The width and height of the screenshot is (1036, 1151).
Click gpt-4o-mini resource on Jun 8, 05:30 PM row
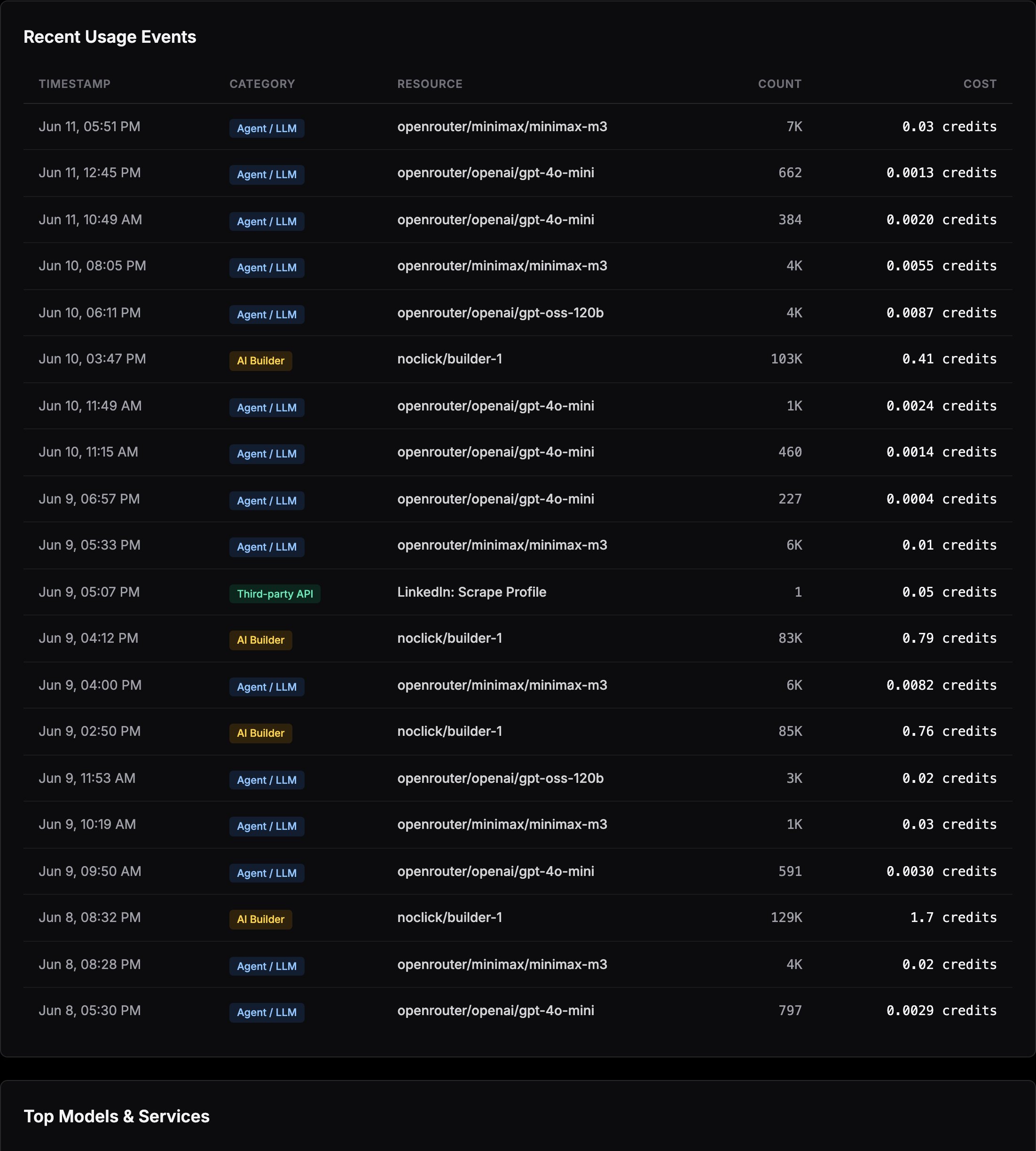(x=496, y=1010)
